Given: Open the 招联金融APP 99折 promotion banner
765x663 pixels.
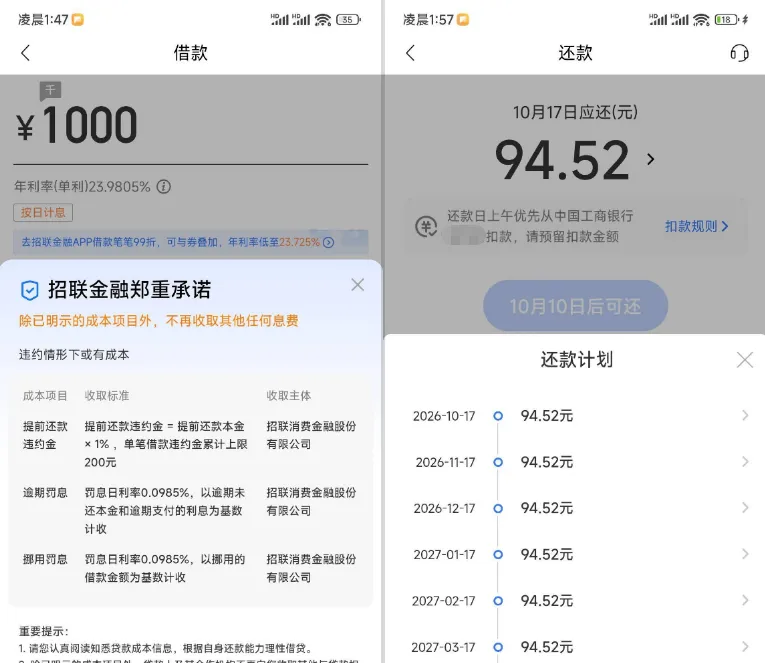Looking at the screenshot, I should click(x=190, y=242).
